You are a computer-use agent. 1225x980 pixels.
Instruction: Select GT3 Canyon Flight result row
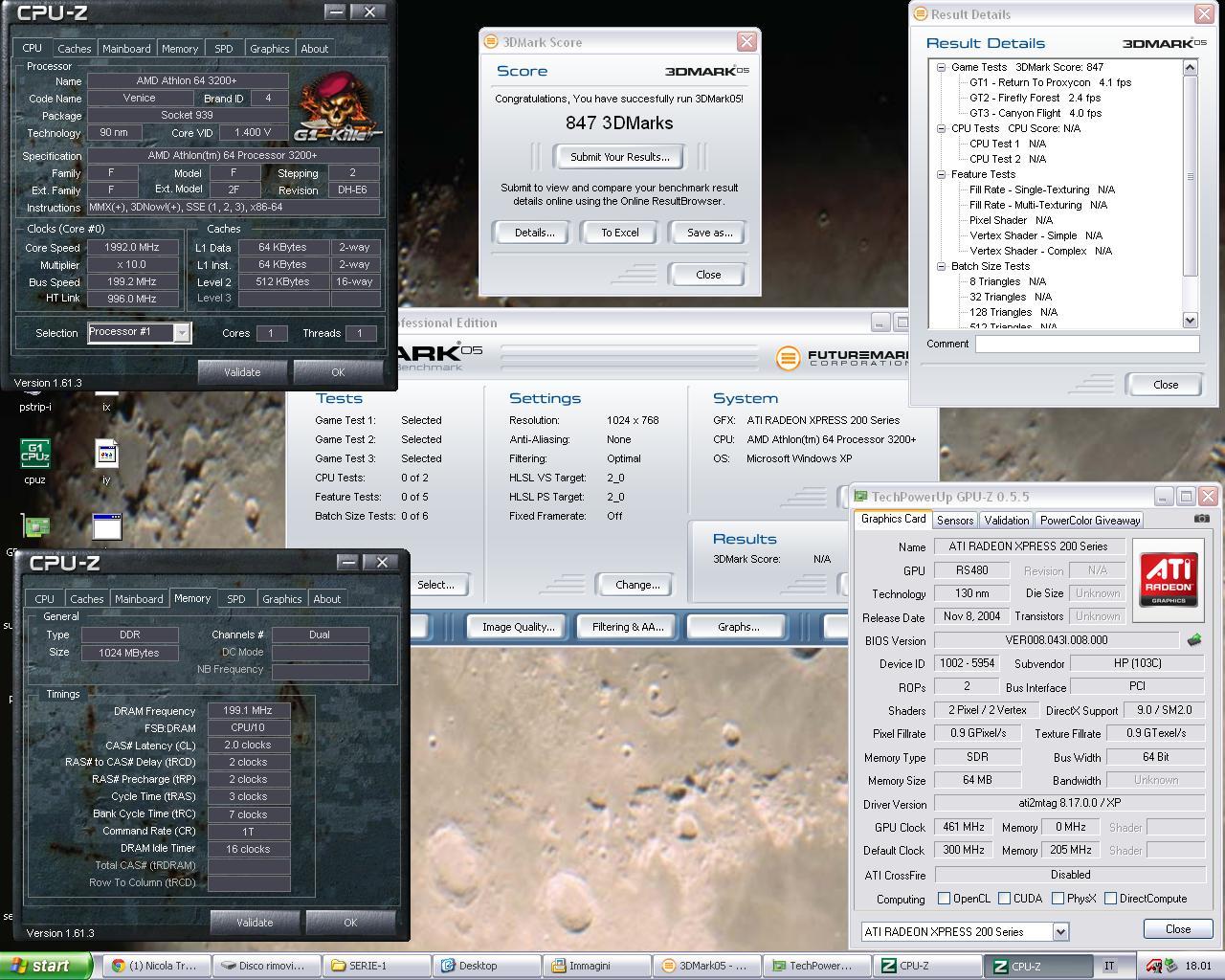coord(1036,113)
